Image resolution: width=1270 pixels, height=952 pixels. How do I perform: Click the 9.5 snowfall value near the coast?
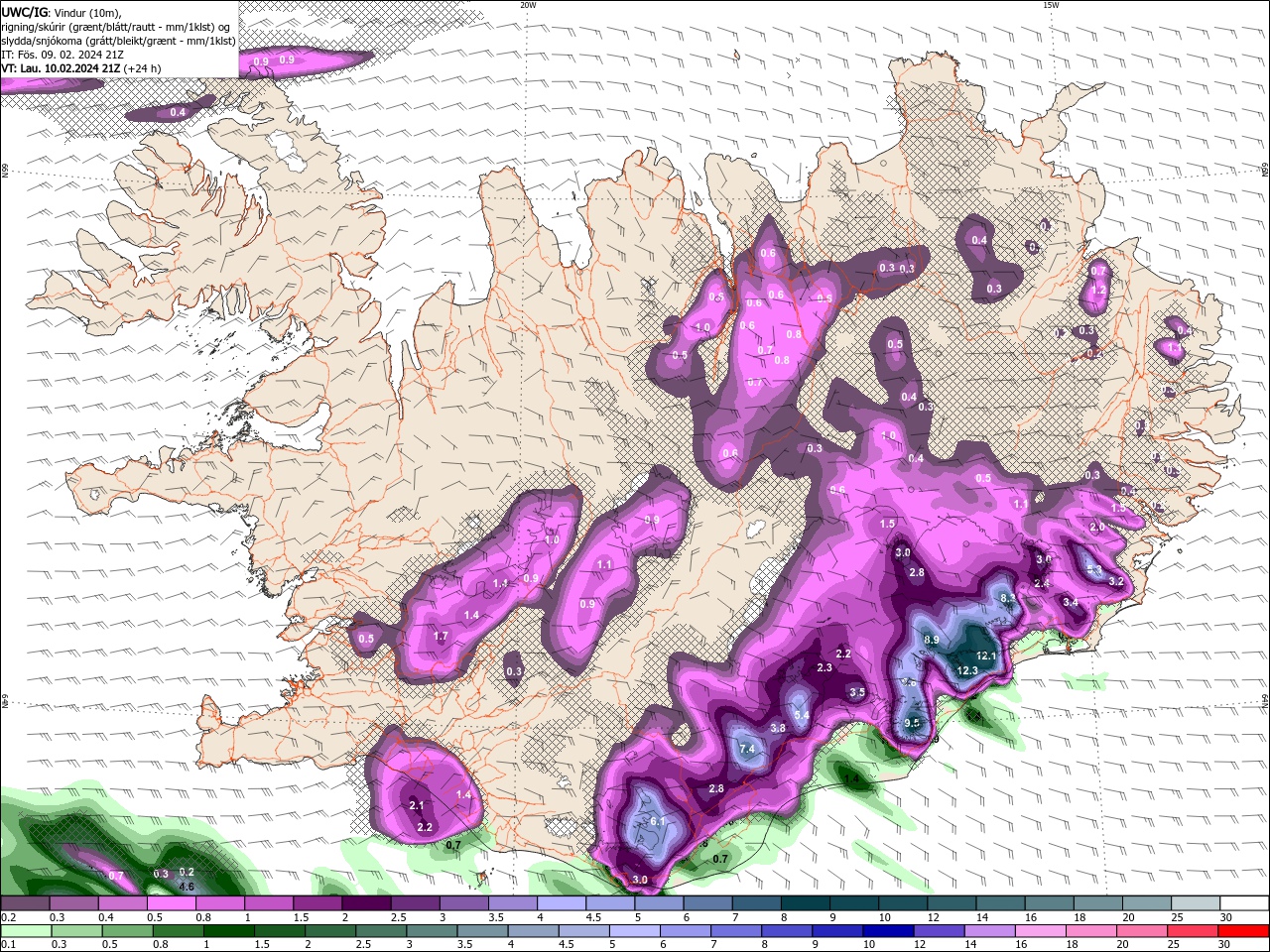(914, 723)
